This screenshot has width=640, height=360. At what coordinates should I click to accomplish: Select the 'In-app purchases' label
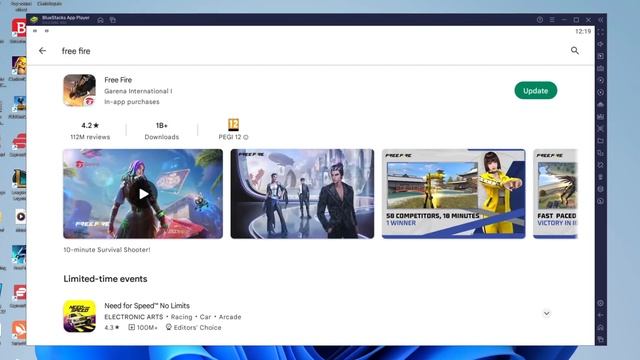pos(132,102)
